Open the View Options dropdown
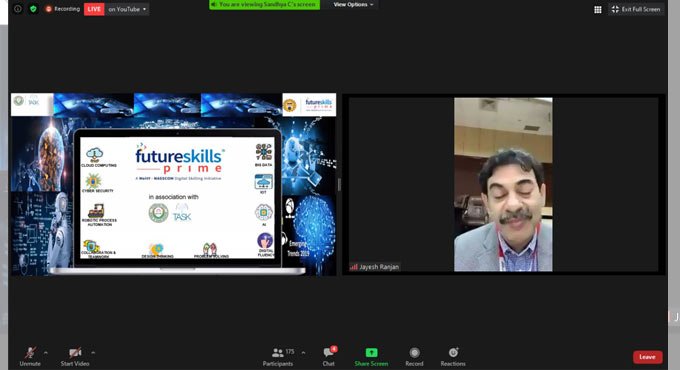This screenshot has width=680, height=370. 353,4
